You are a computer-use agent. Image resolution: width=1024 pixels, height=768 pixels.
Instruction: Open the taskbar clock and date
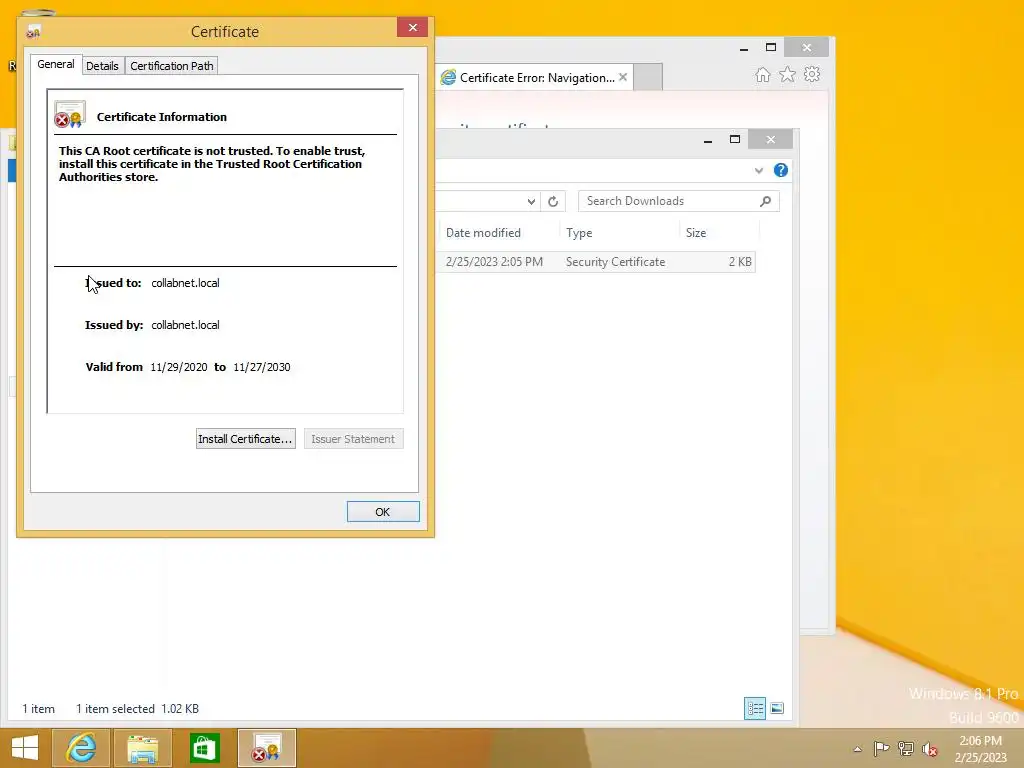coord(980,749)
